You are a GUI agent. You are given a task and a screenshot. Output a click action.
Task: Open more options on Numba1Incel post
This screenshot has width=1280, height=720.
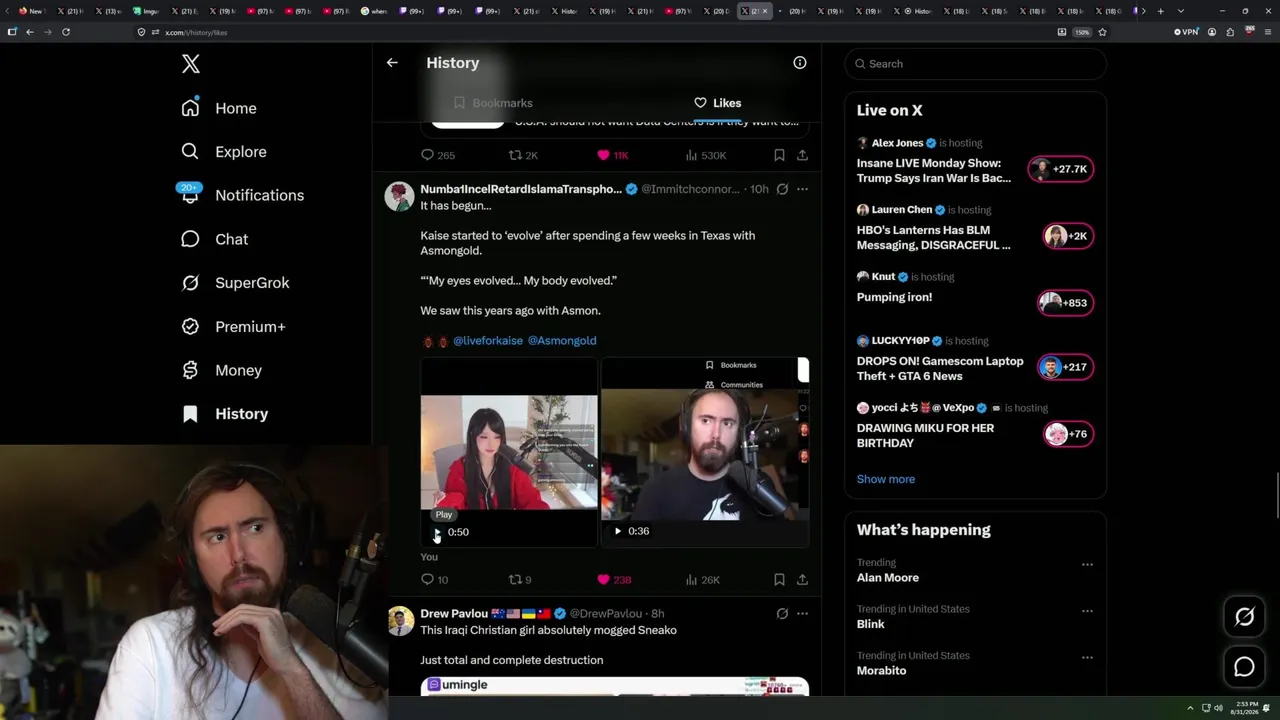coord(802,189)
